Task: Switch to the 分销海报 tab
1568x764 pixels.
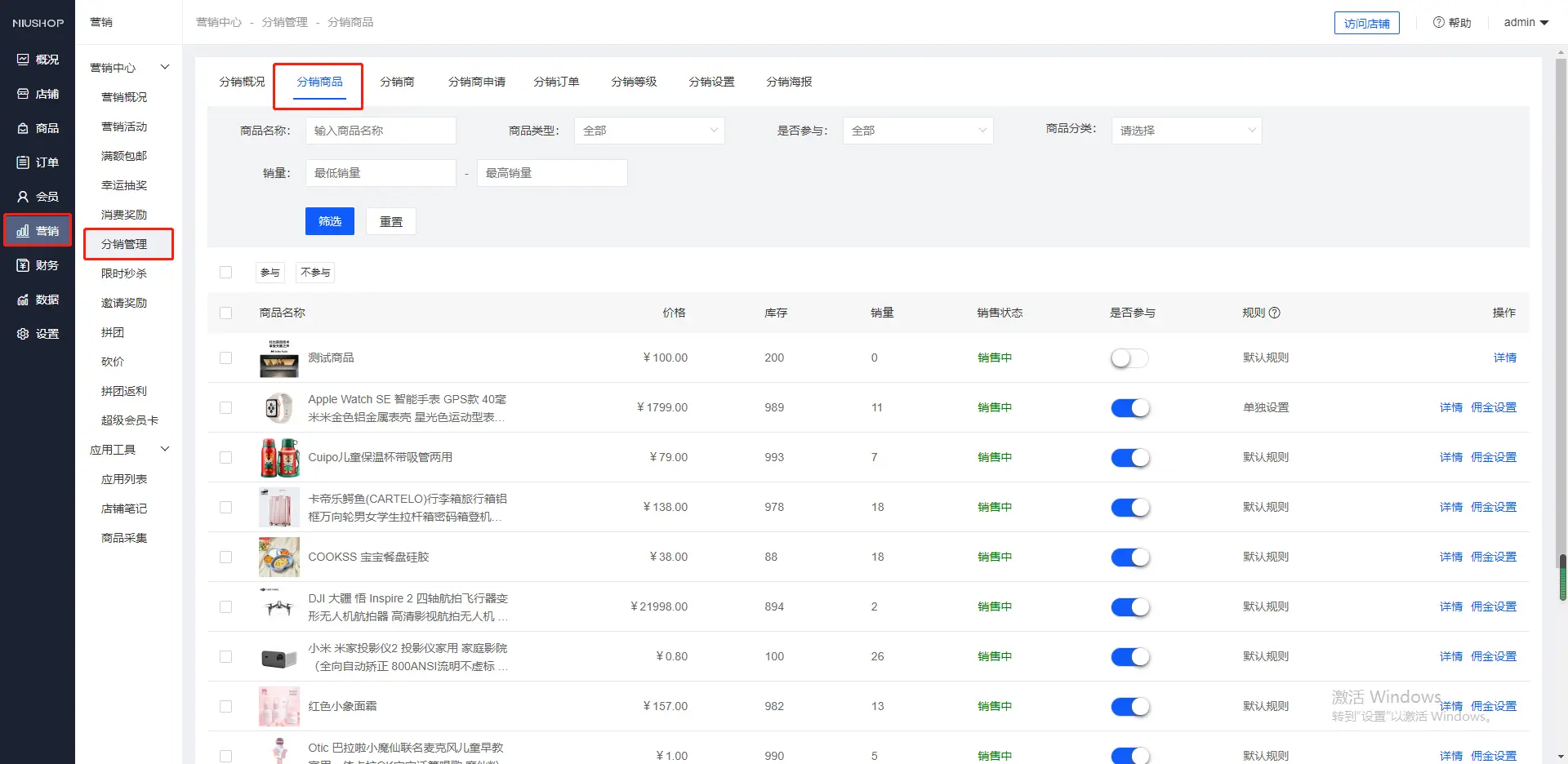Action: [789, 82]
